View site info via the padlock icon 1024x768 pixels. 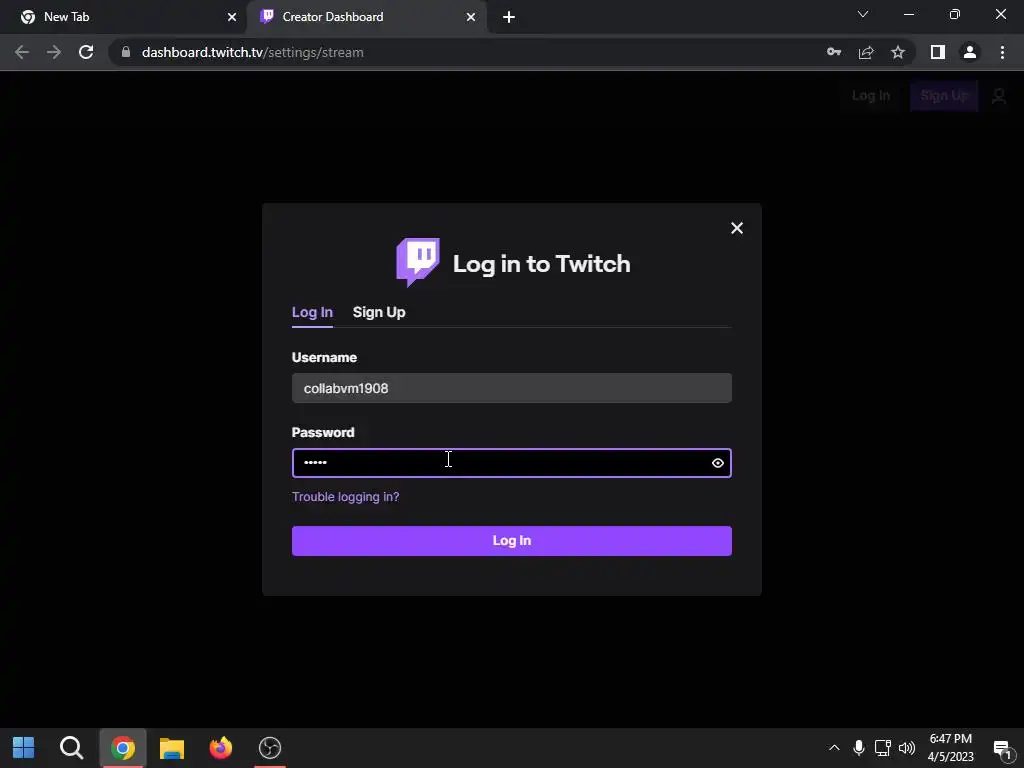pyautogui.click(x=126, y=52)
